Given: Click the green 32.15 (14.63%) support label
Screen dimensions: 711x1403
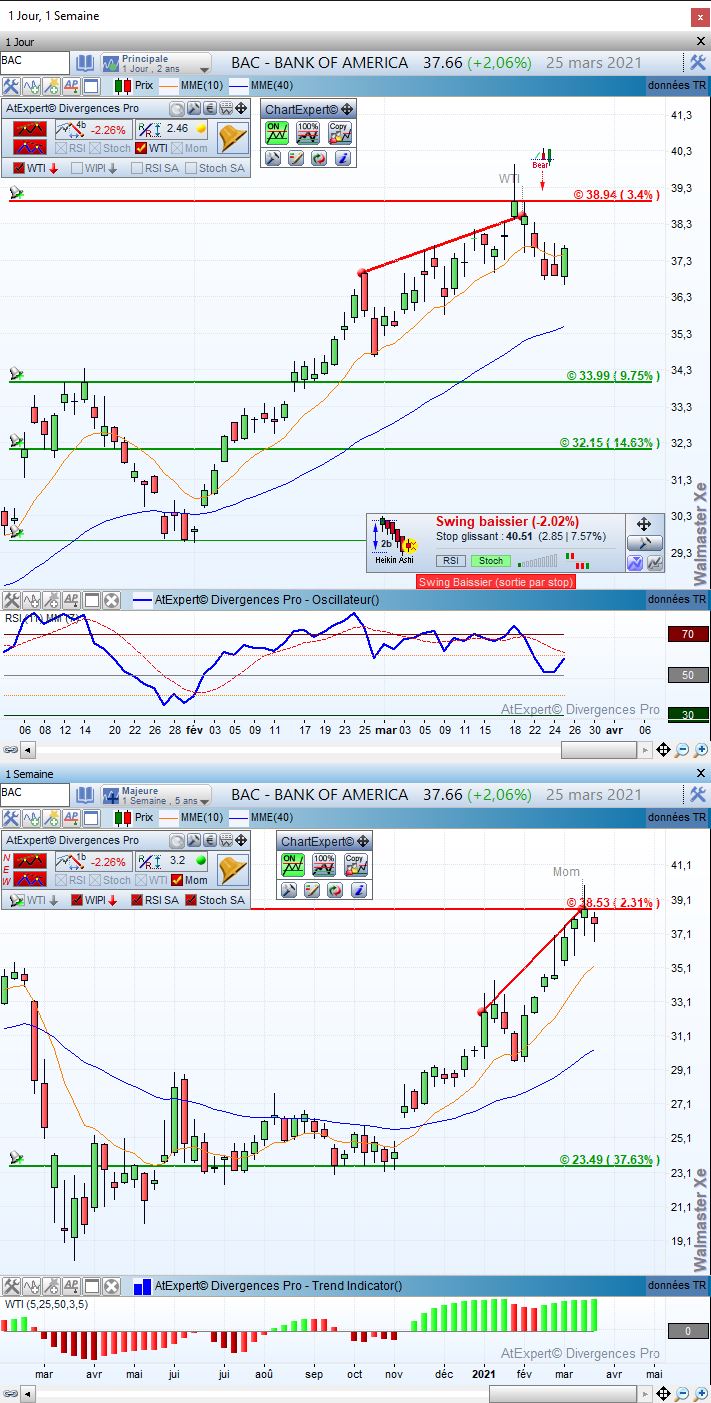Looking at the screenshot, I should click(608, 442).
